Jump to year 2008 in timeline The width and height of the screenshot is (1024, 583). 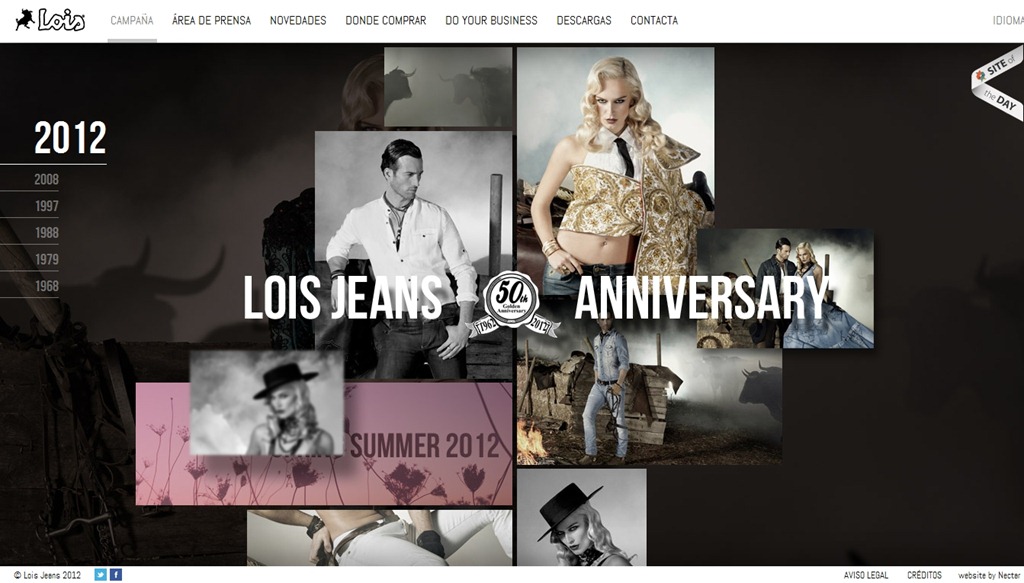(x=46, y=180)
